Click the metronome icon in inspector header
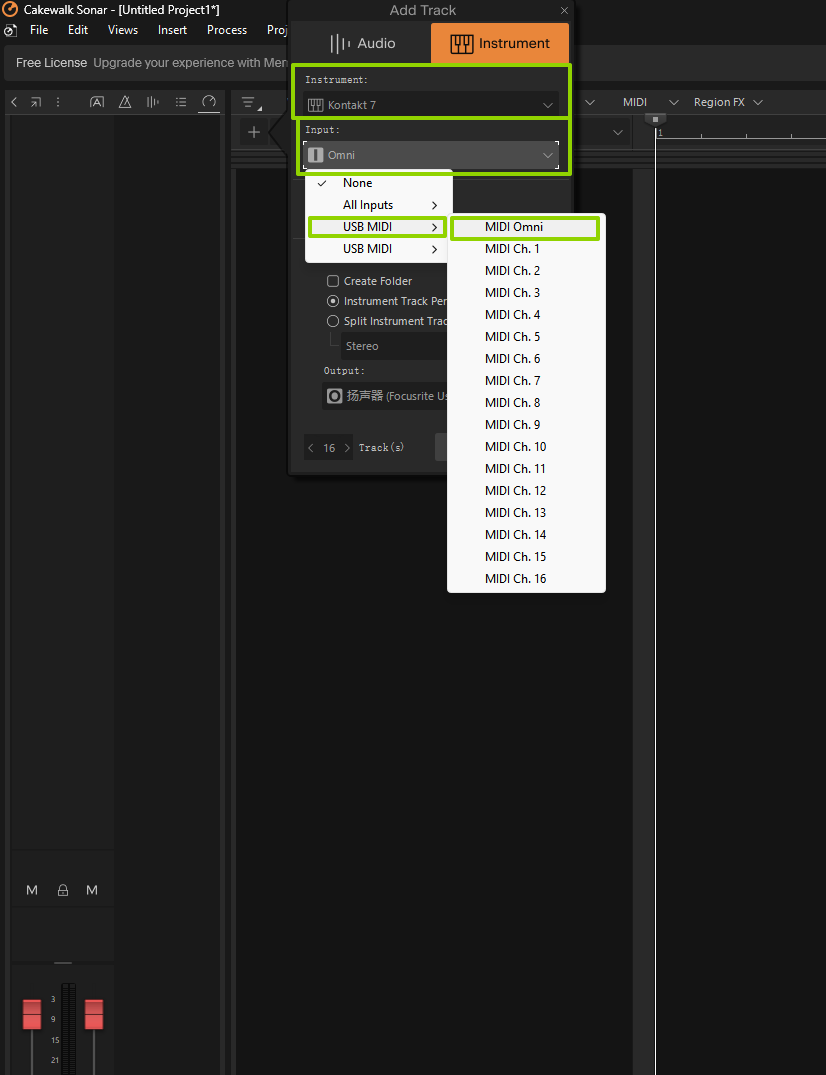The width and height of the screenshot is (826, 1075). point(125,102)
